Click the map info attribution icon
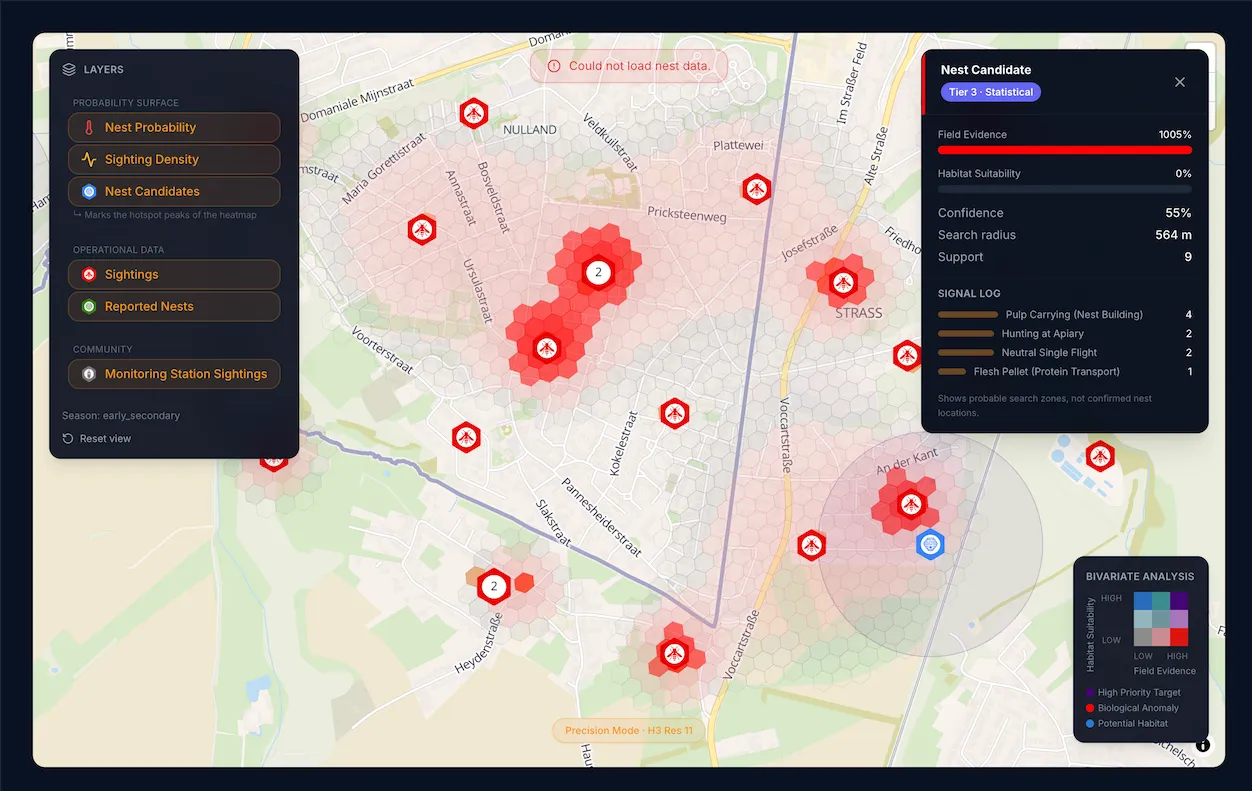 [x=1202, y=745]
